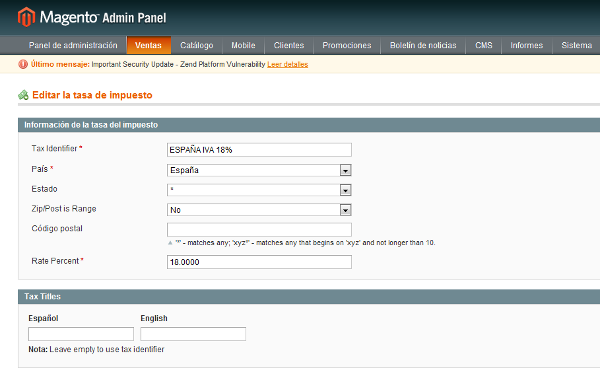600x376 pixels.
Task: Click the red alert icon beside Último mensaje
Action: [23, 64]
